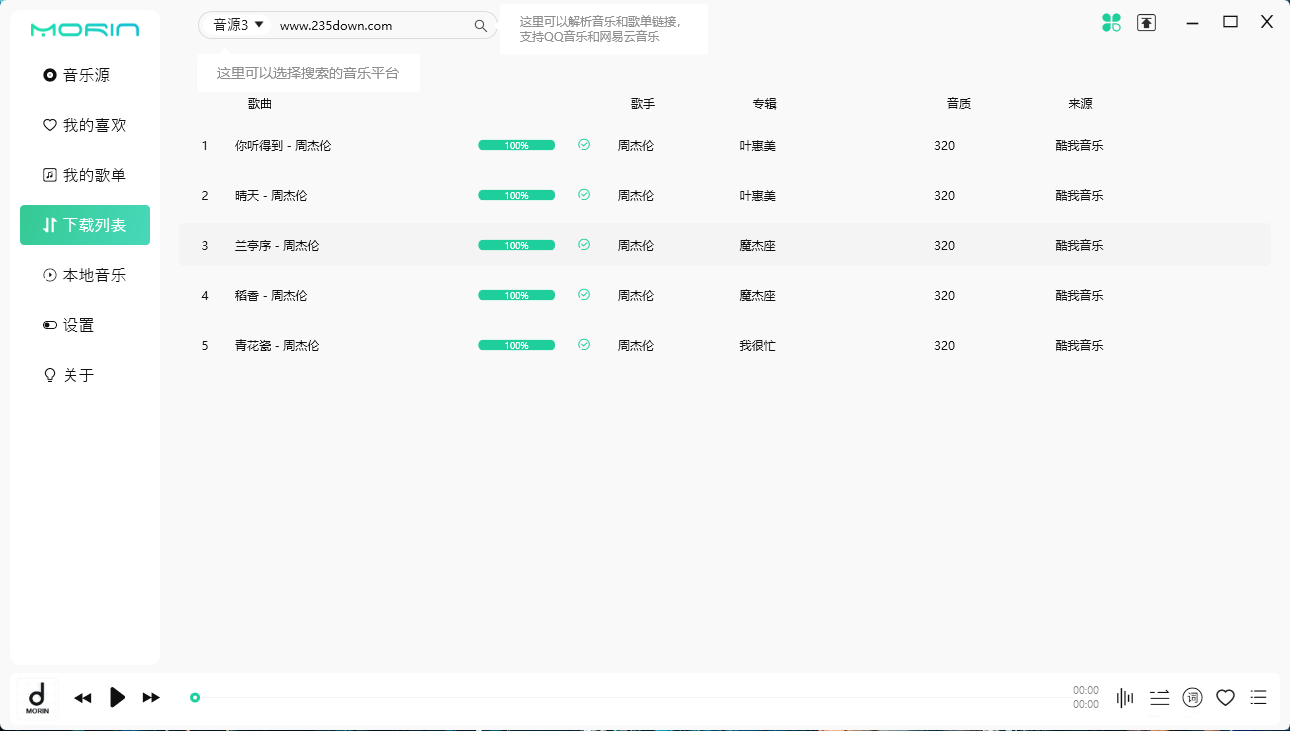Show lyrics with the 词 icon
1290x731 pixels.
(1192, 698)
